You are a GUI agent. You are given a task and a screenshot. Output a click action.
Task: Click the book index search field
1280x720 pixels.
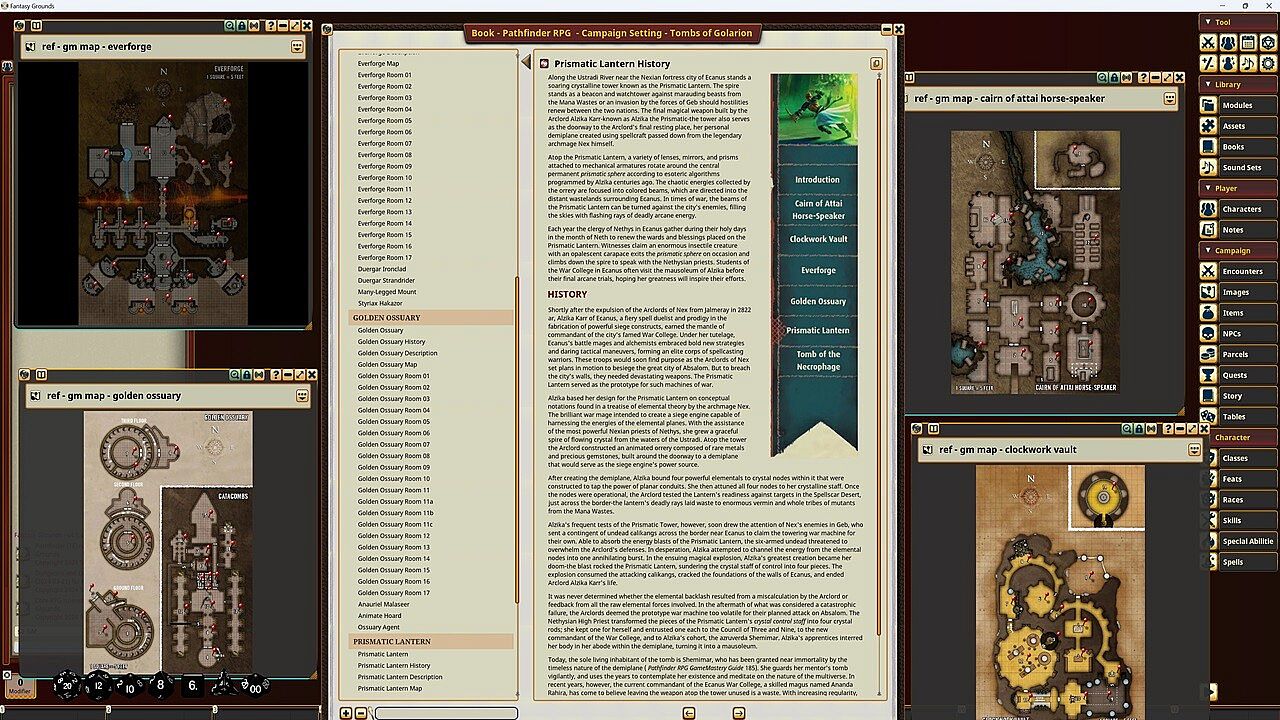(x=445, y=713)
